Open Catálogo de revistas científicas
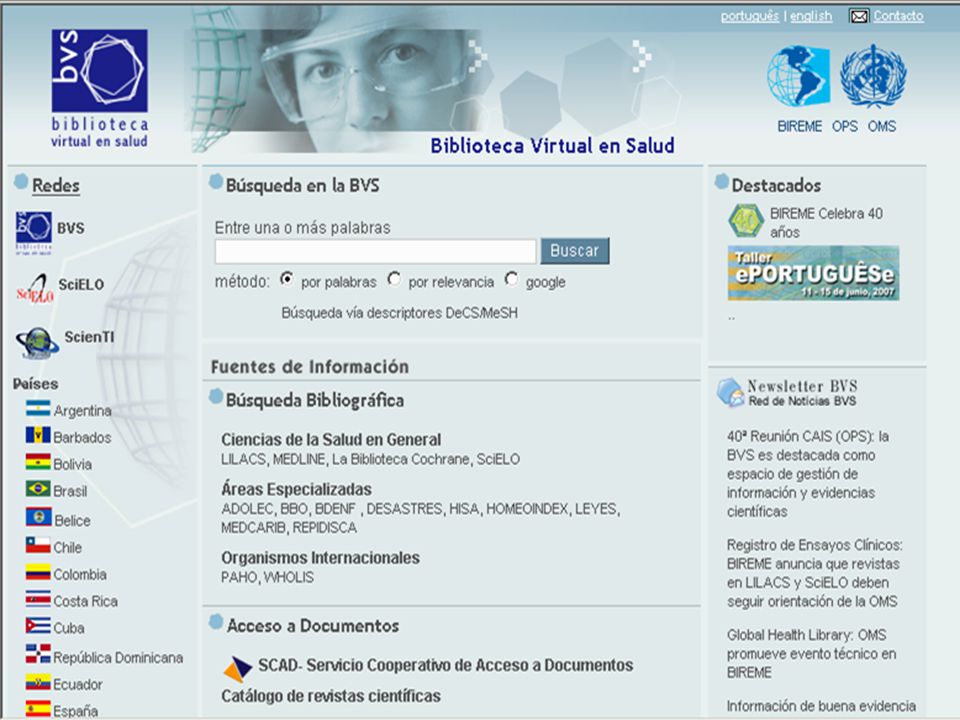 pos(331,696)
